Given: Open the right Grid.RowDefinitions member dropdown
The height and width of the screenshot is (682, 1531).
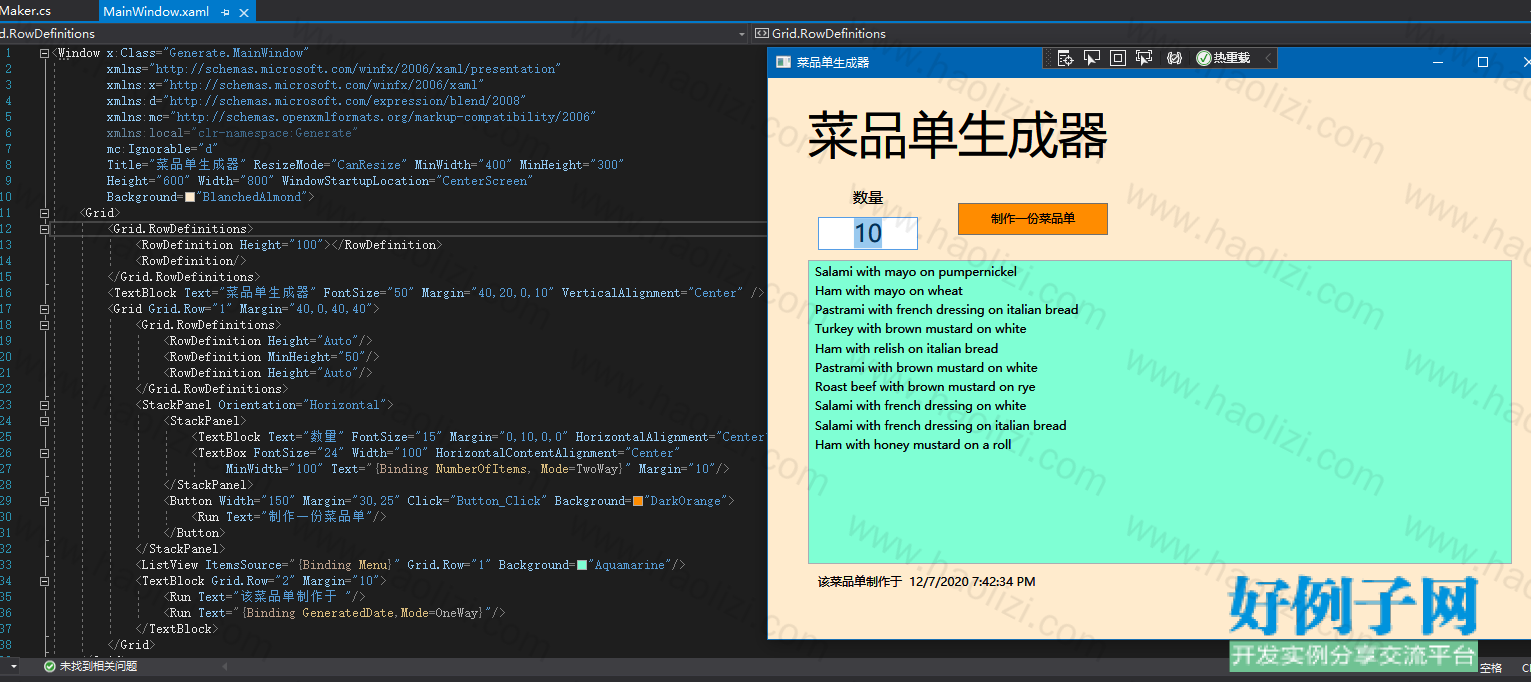Looking at the screenshot, I should click(1141, 34).
